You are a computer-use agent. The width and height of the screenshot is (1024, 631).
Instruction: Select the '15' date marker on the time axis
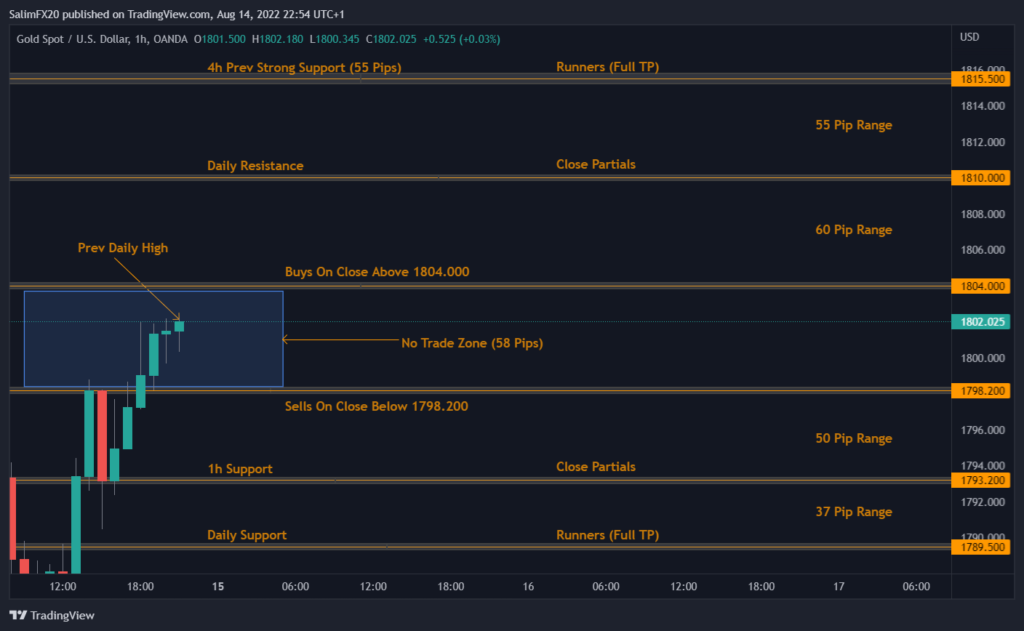tap(217, 587)
